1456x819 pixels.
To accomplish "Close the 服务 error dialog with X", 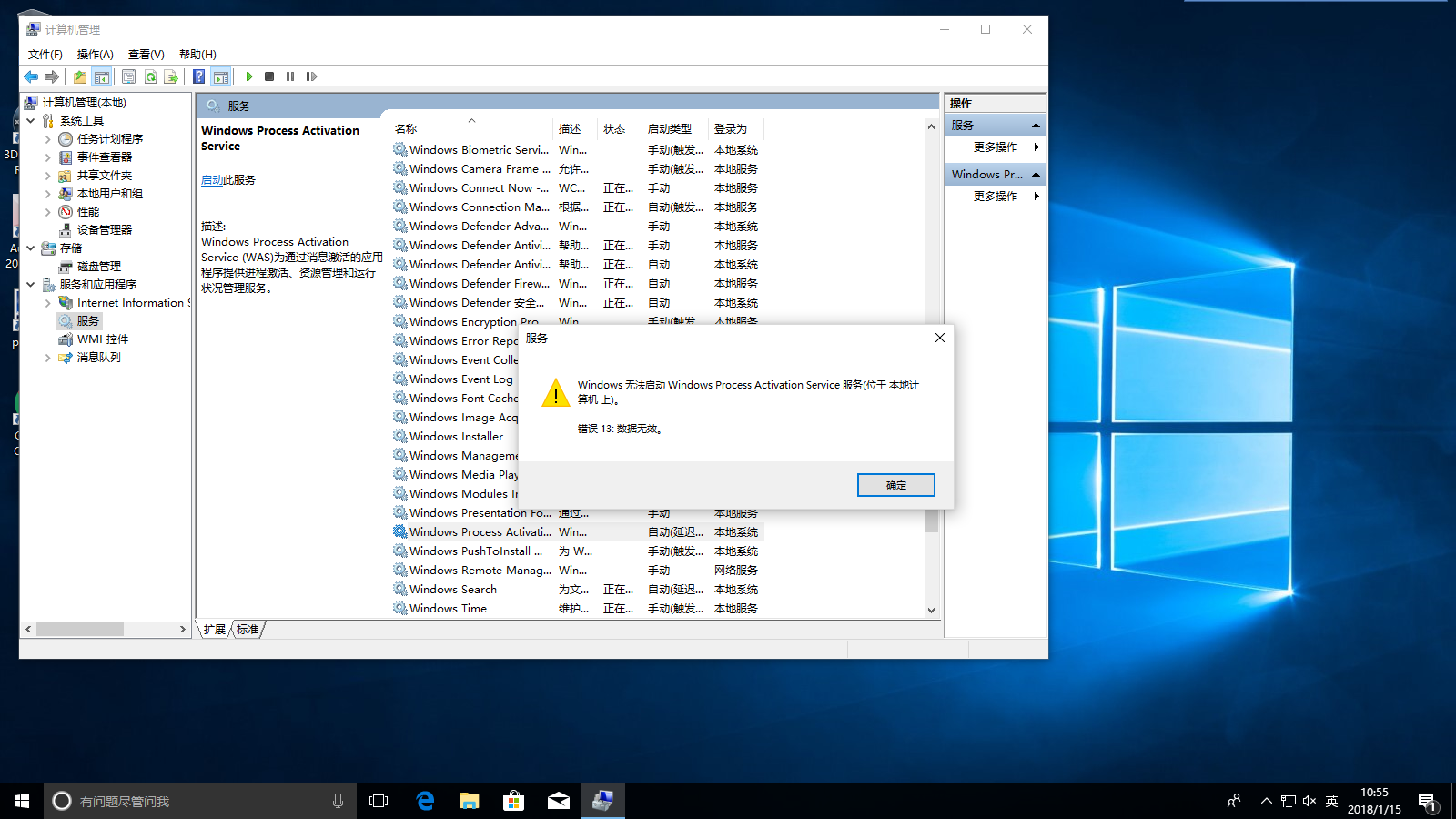I will click(x=940, y=338).
